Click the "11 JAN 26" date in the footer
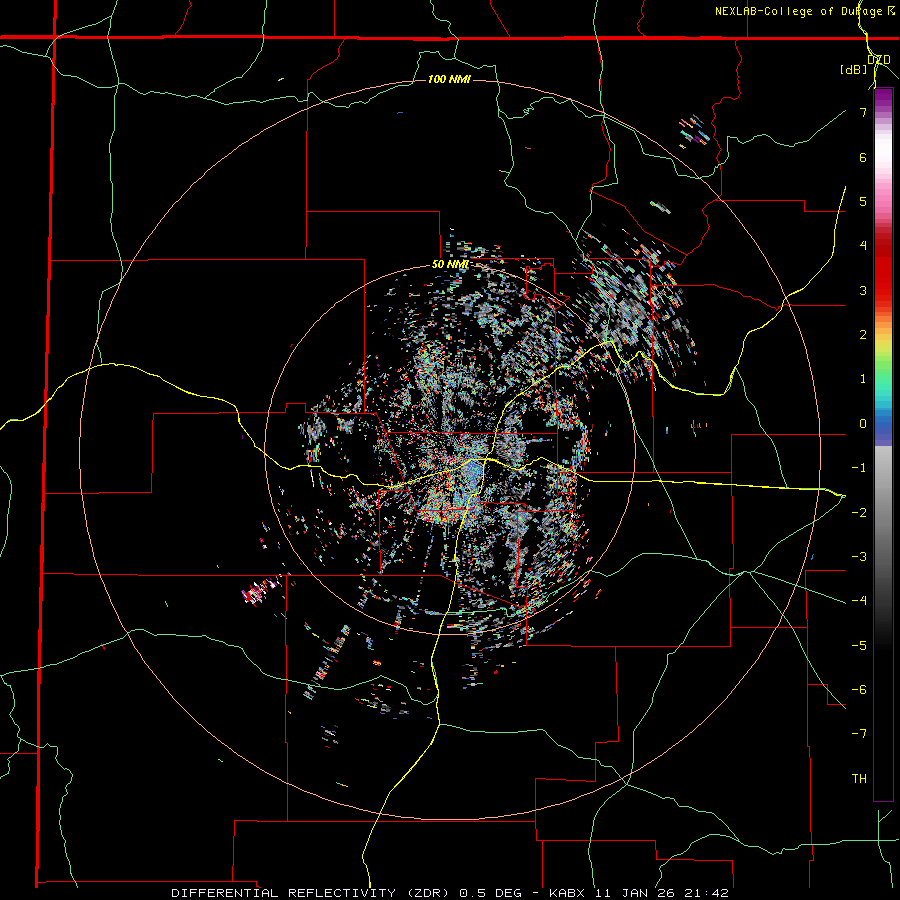 click(634, 893)
